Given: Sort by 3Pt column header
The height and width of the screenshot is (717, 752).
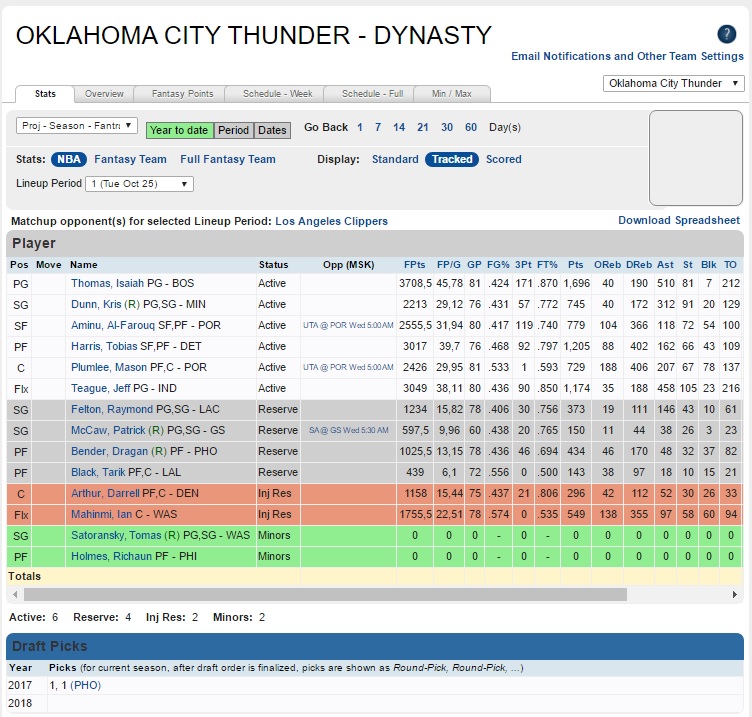Looking at the screenshot, I should click(523, 265).
